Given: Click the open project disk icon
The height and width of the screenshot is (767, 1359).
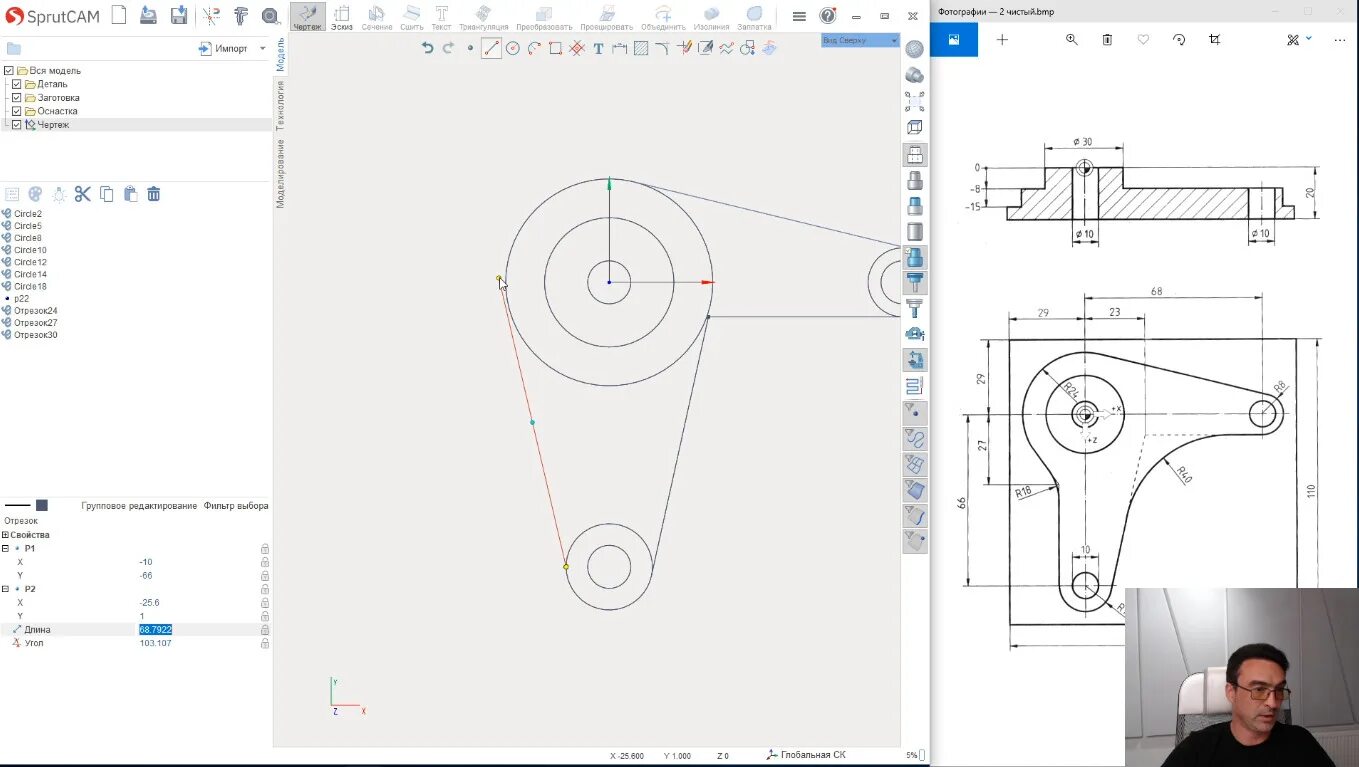Looking at the screenshot, I should coord(148,15).
